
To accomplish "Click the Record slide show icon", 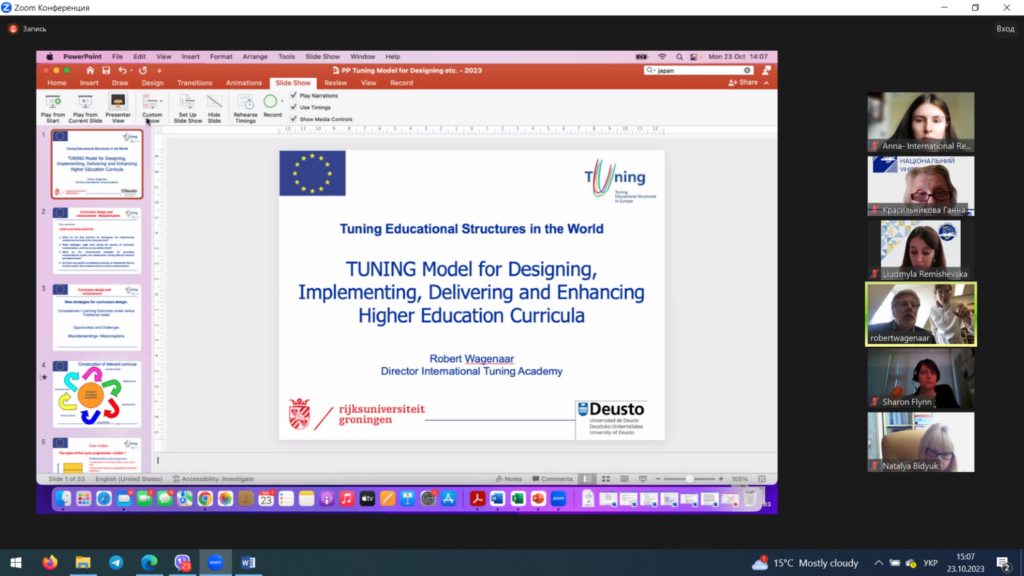I will coord(270,101).
